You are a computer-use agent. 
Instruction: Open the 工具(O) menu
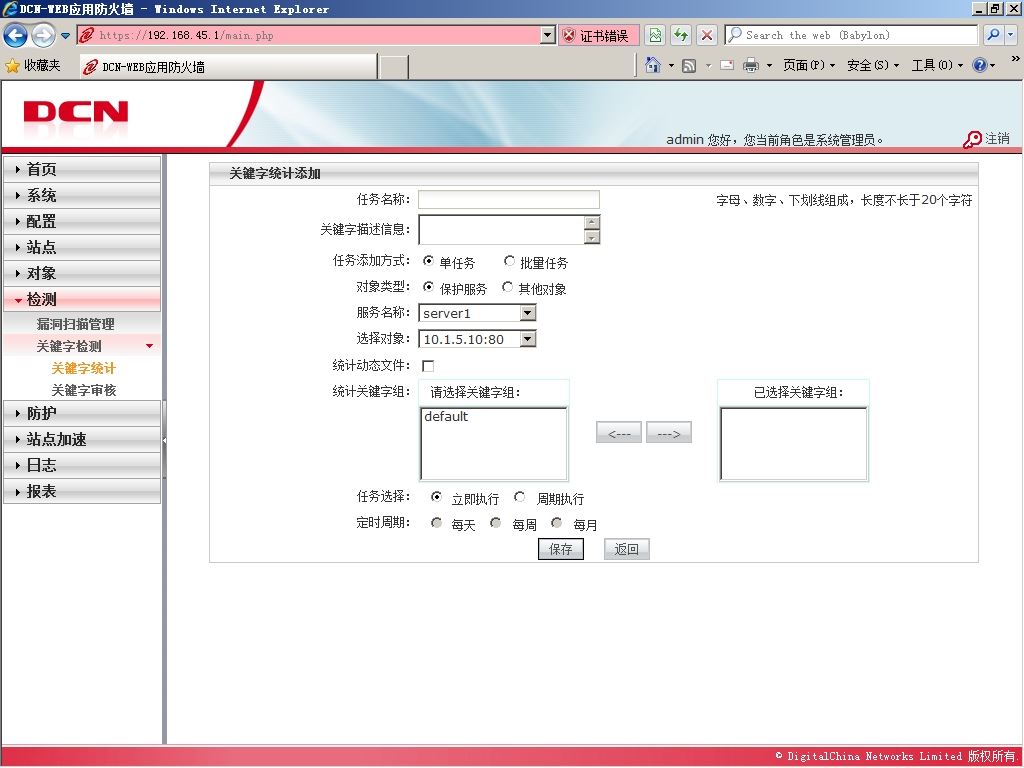click(937, 65)
